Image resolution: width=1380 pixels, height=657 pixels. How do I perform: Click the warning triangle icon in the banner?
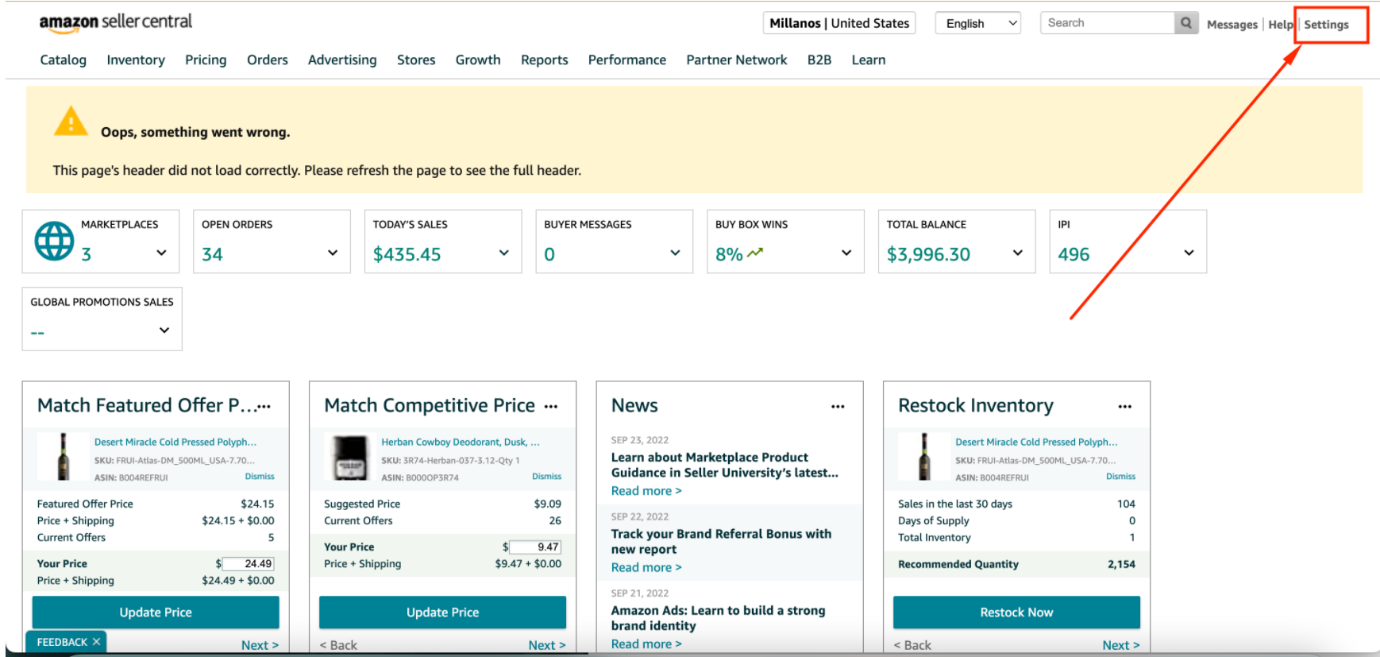tap(71, 122)
